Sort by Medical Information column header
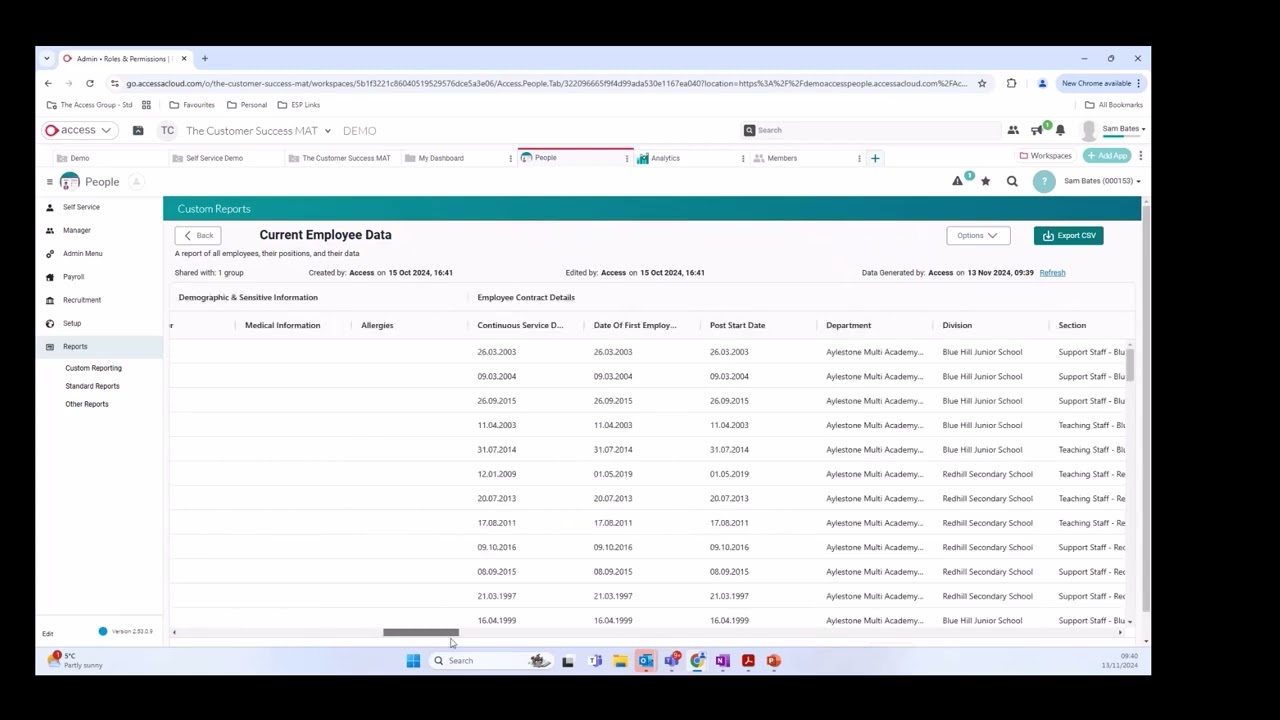 point(282,325)
